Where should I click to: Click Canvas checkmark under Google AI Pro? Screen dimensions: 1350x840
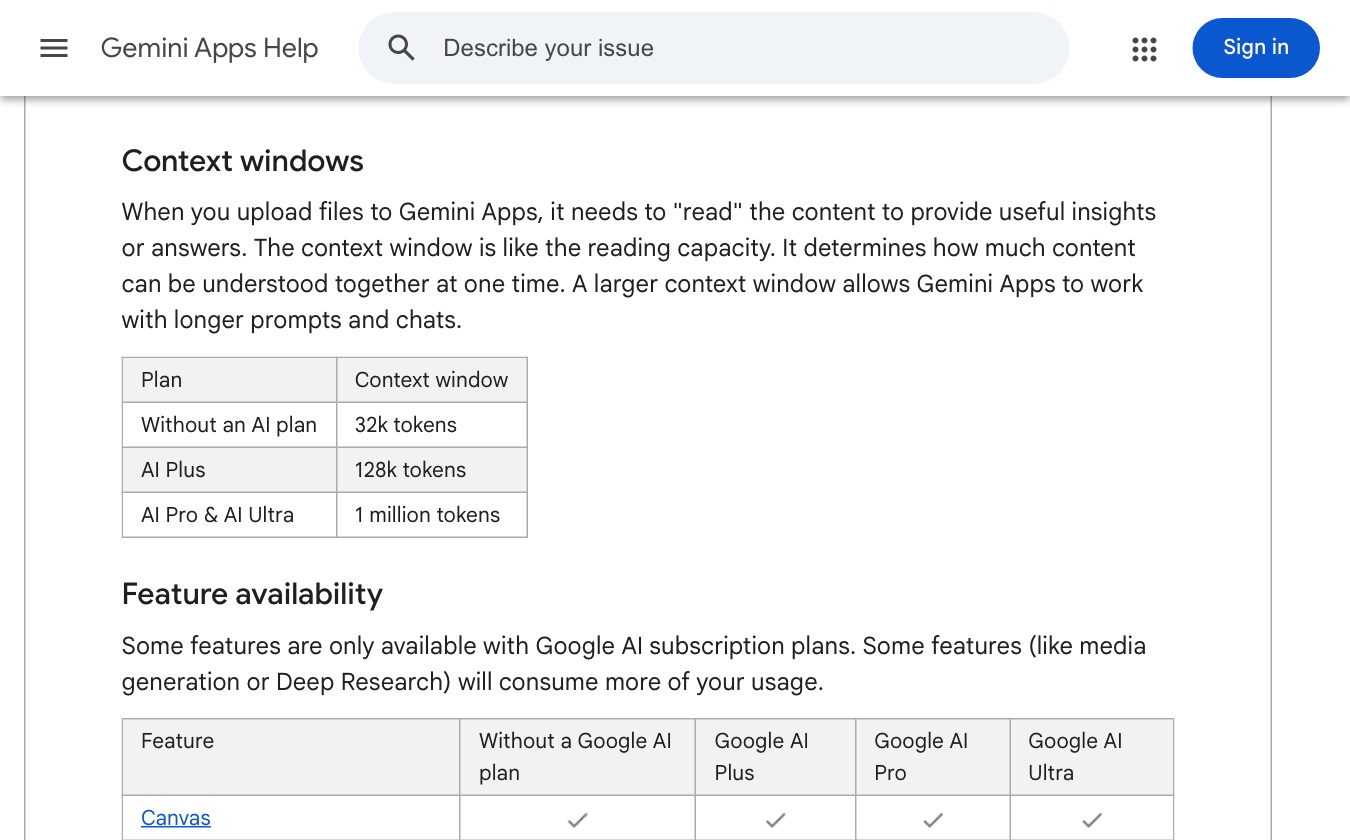click(933, 820)
